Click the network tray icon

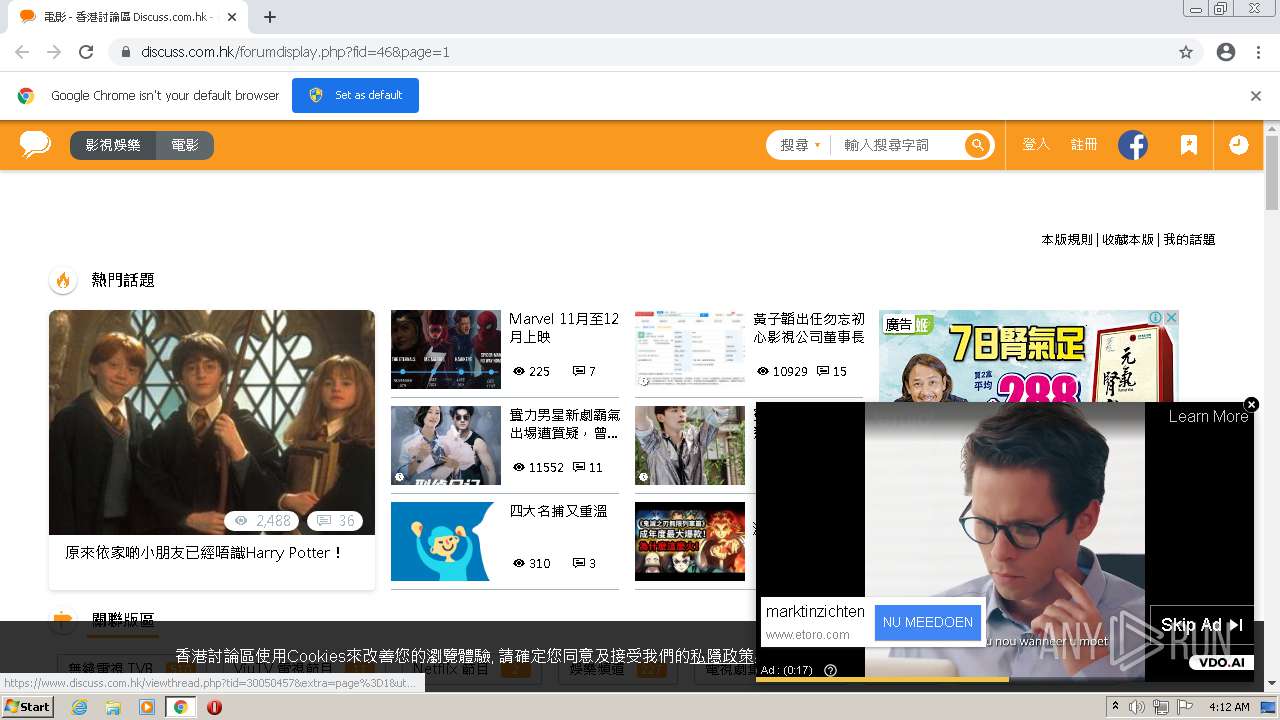(x=1160, y=707)
